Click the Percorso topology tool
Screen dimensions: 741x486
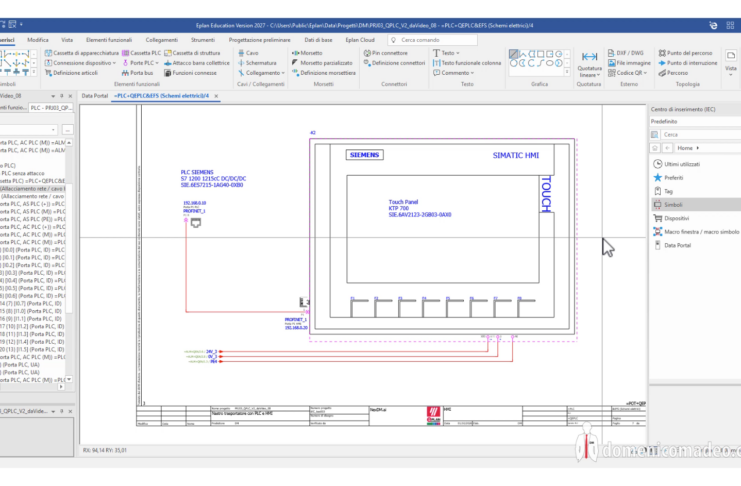coord(673,73)
